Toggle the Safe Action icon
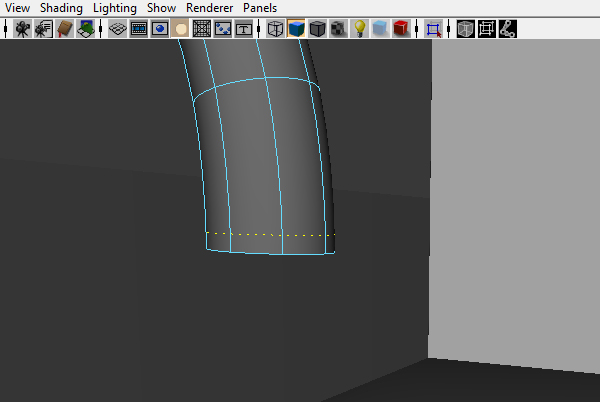This screenshot has height=402, width=600. pyautogui.click(x=223, y=29)
